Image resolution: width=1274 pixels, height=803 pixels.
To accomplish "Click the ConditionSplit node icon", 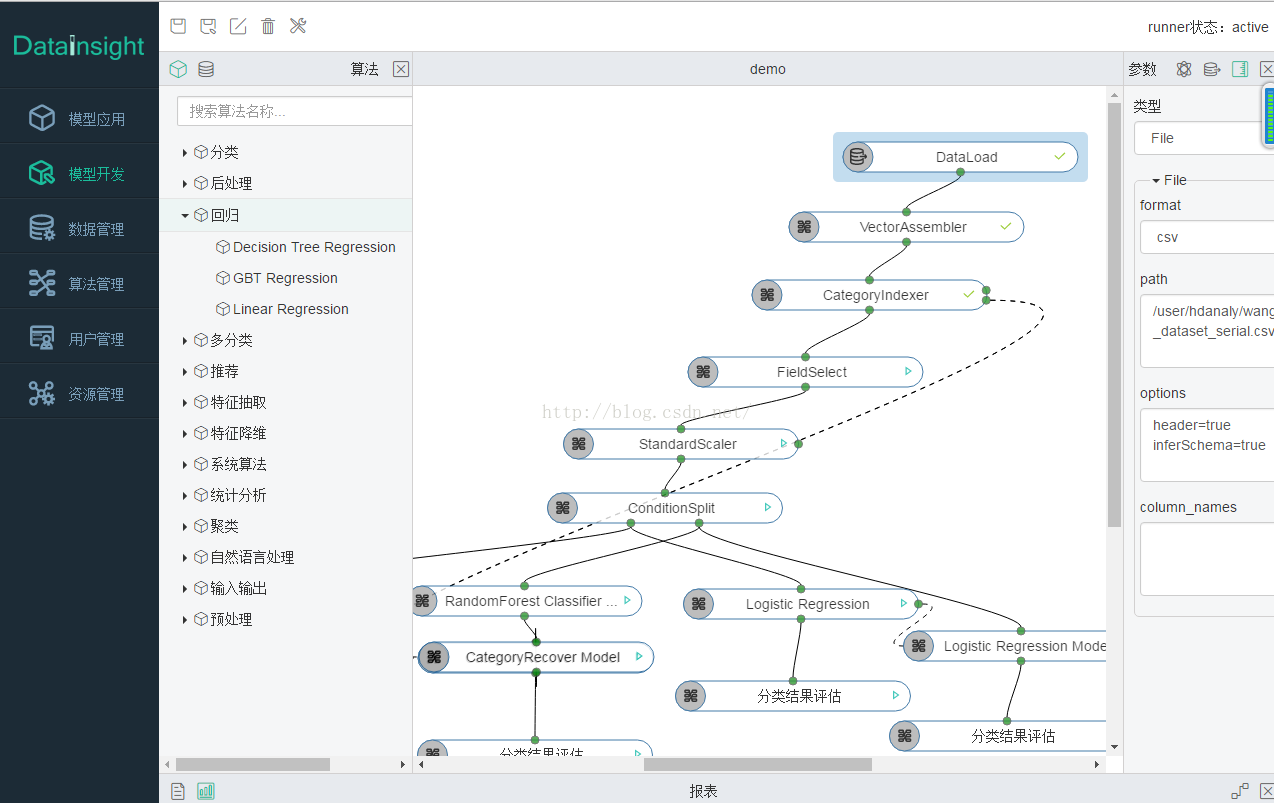I will click(x=562, y=508).
